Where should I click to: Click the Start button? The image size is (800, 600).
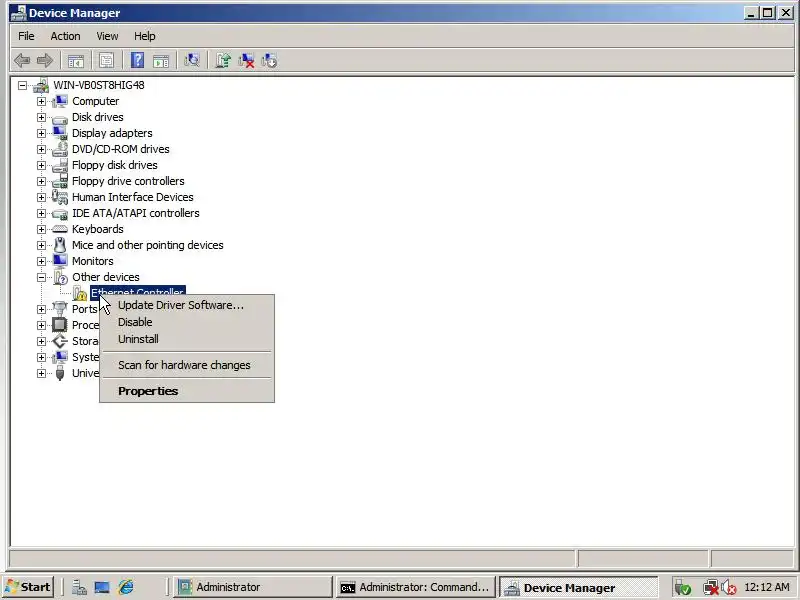click(x=29, y=587)
